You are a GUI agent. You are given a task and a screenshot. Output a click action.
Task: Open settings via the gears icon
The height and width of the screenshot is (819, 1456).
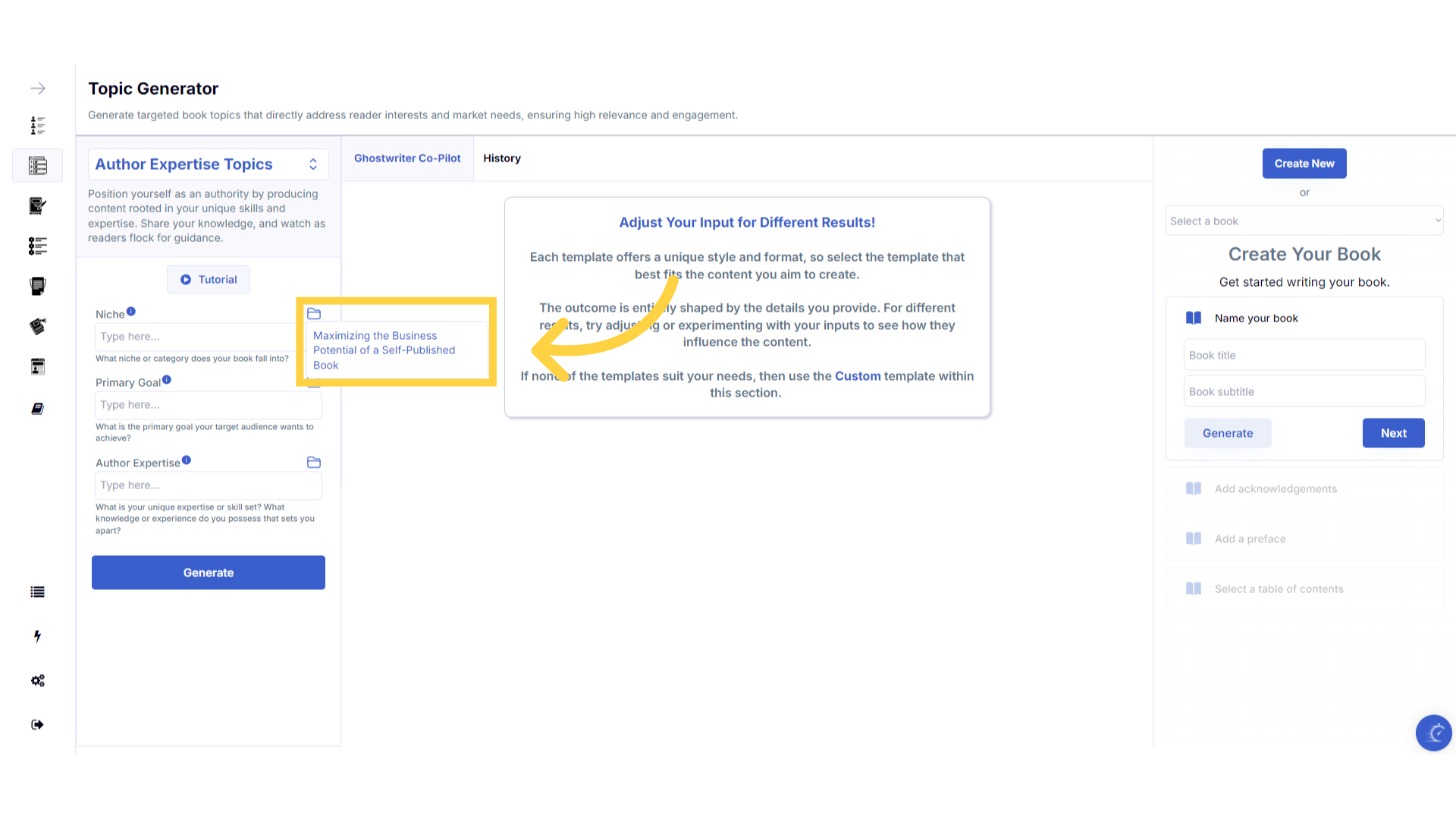click(37, 680)
